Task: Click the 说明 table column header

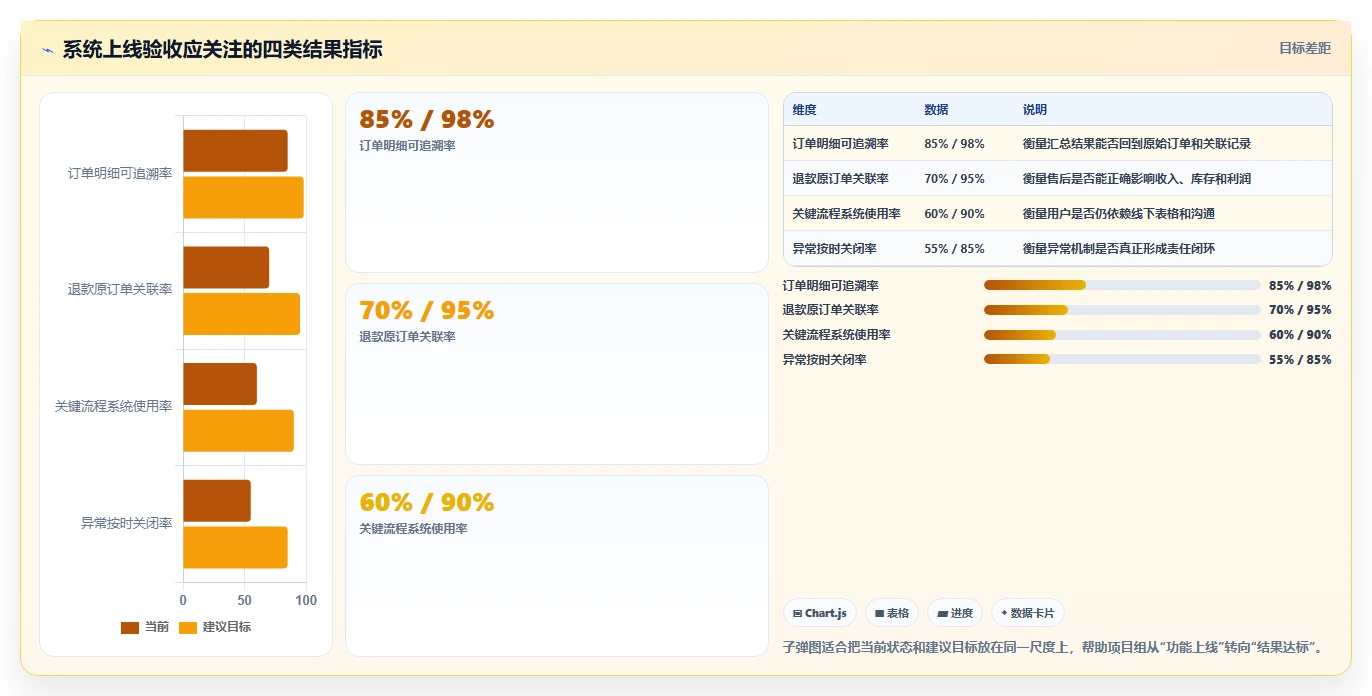Action: coord(1035,110)
